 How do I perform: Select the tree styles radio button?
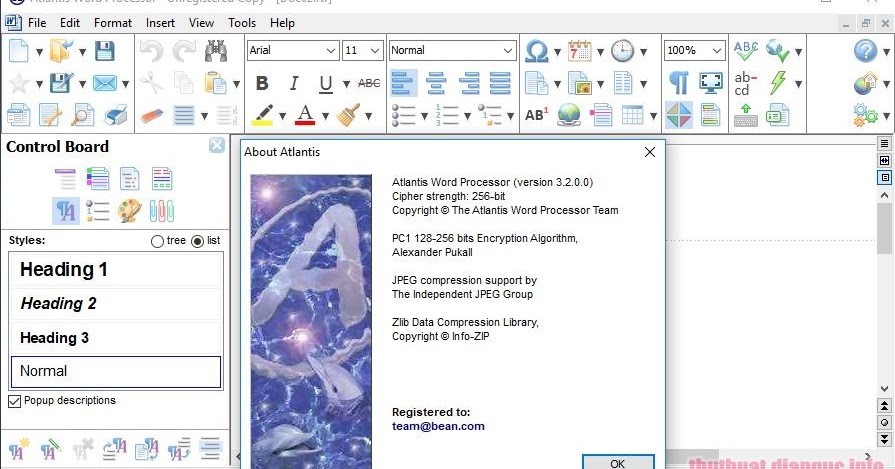click(x=157, y=241)
